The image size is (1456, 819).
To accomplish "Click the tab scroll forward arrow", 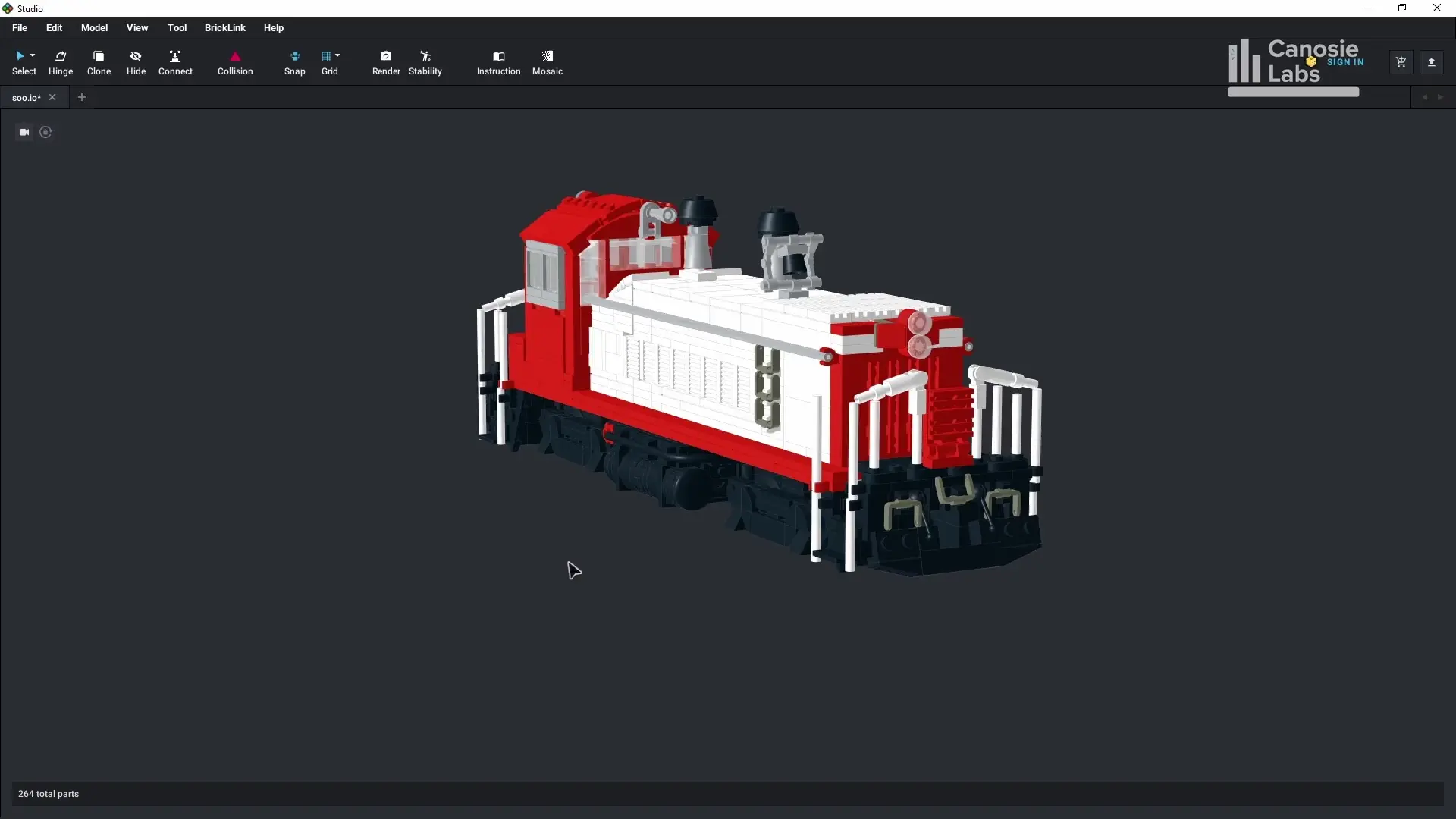I will click(x=1441, y=97).
